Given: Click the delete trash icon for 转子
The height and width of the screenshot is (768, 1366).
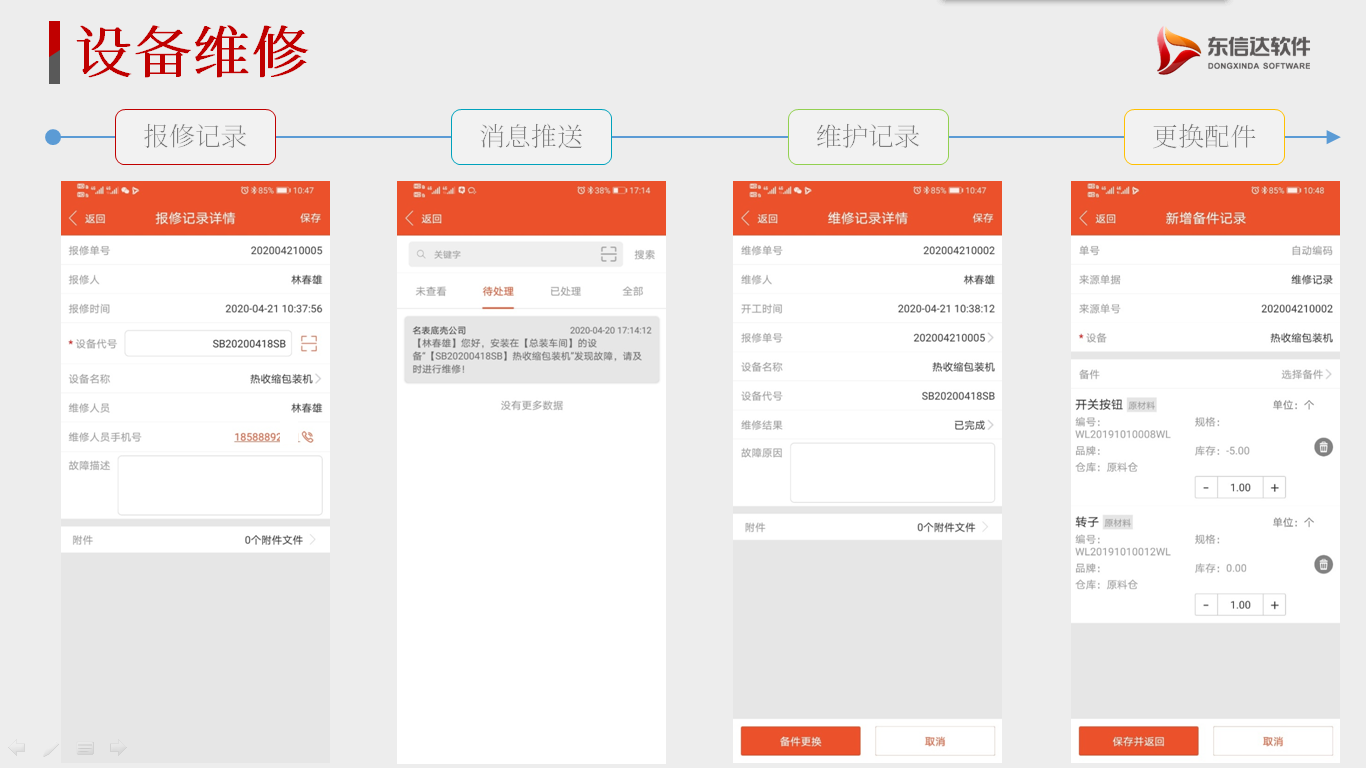Looking at the screenshot, I should coord(1323,565).
